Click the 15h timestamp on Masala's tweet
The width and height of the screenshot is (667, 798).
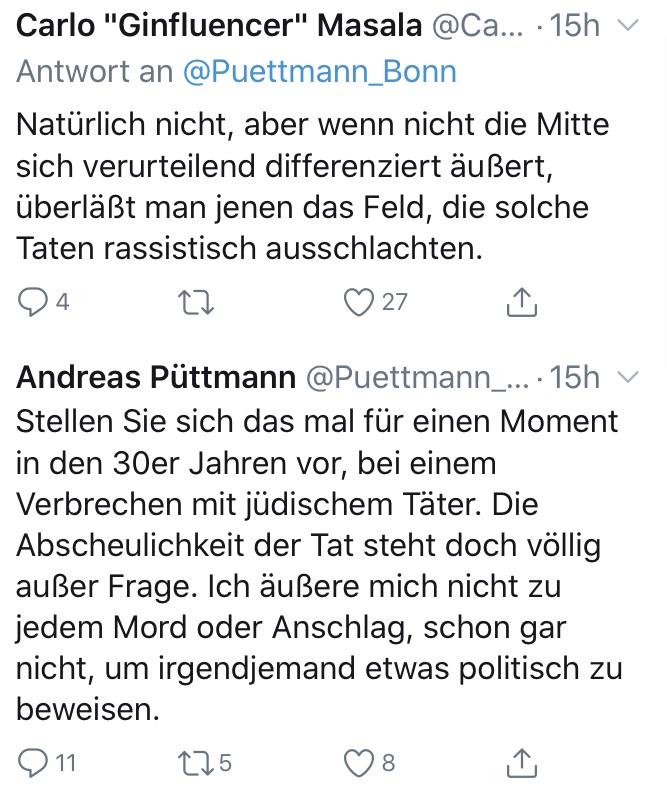[575, 27]
